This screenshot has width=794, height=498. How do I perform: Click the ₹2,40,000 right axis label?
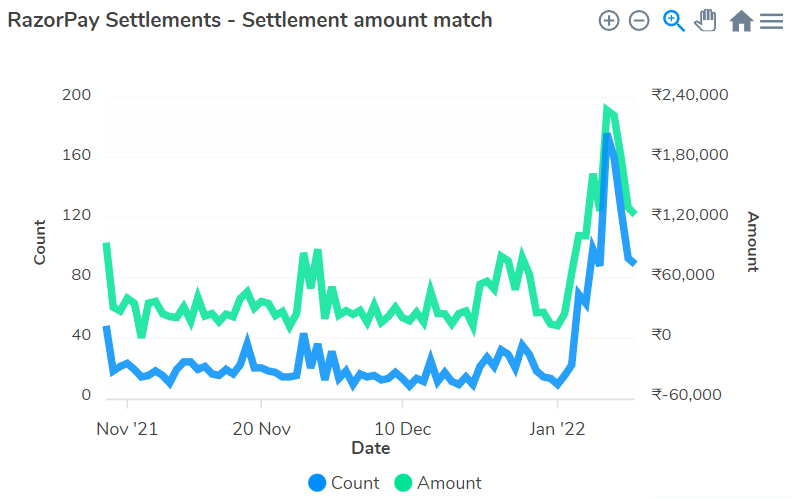point(689,95)
